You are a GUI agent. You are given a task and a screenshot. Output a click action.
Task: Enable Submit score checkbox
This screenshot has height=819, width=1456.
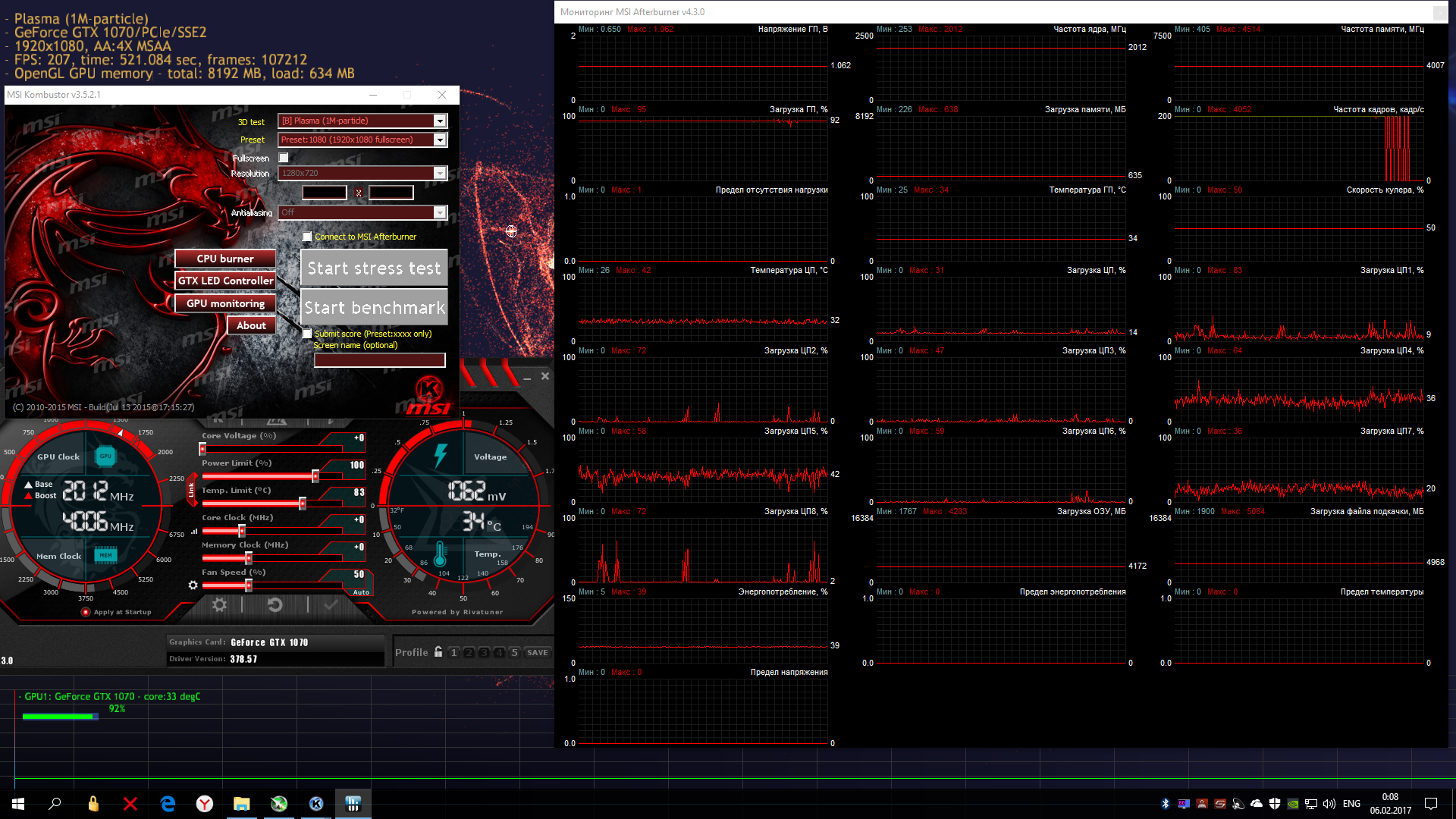tap(307, 334)
